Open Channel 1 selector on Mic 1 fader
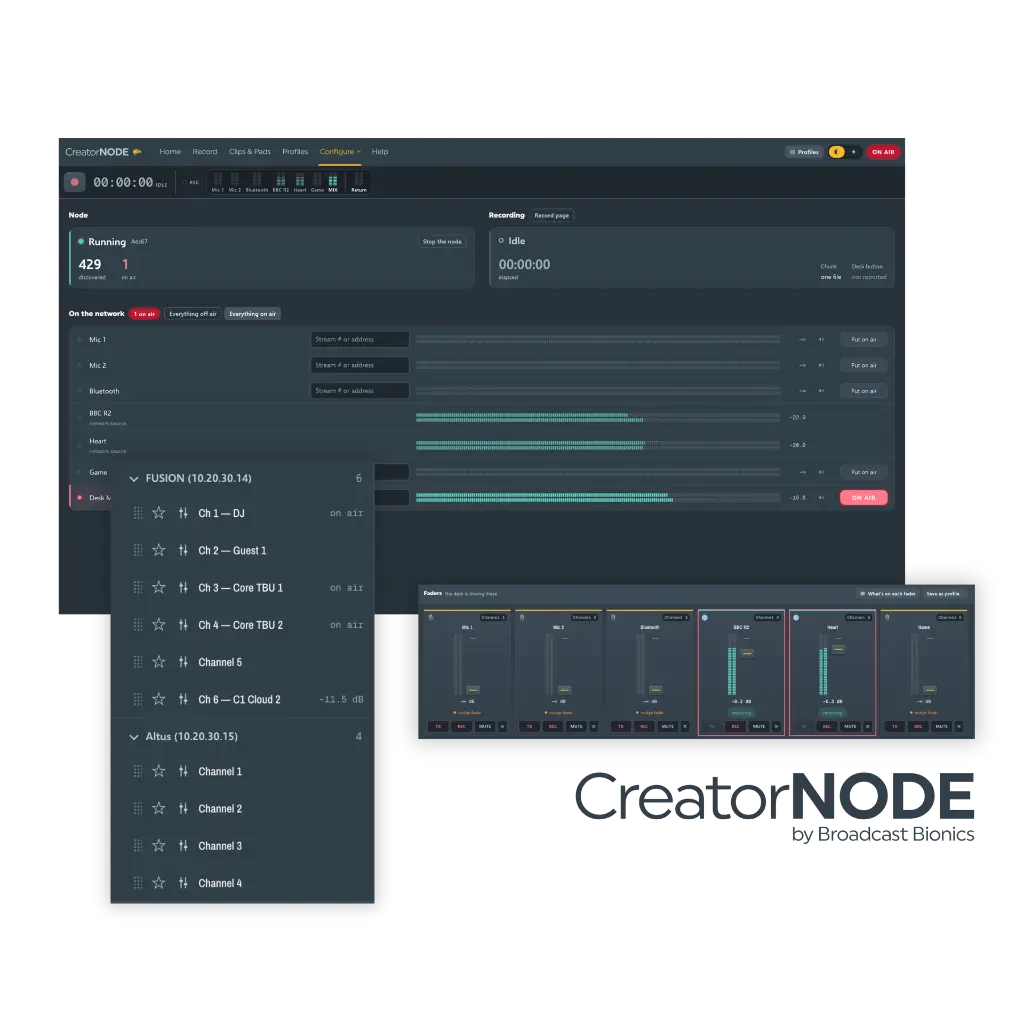Image resolution: width=1024 pixels, height=1024 pixels. point(494,617)
